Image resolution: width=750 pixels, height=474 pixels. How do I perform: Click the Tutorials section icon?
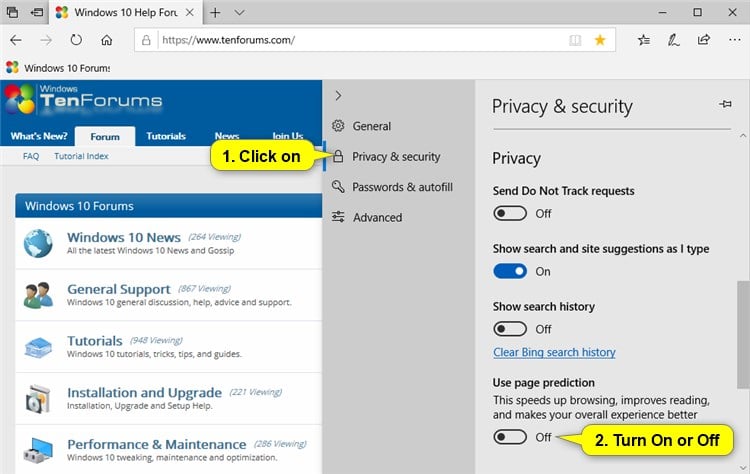[x=38, y=347]
